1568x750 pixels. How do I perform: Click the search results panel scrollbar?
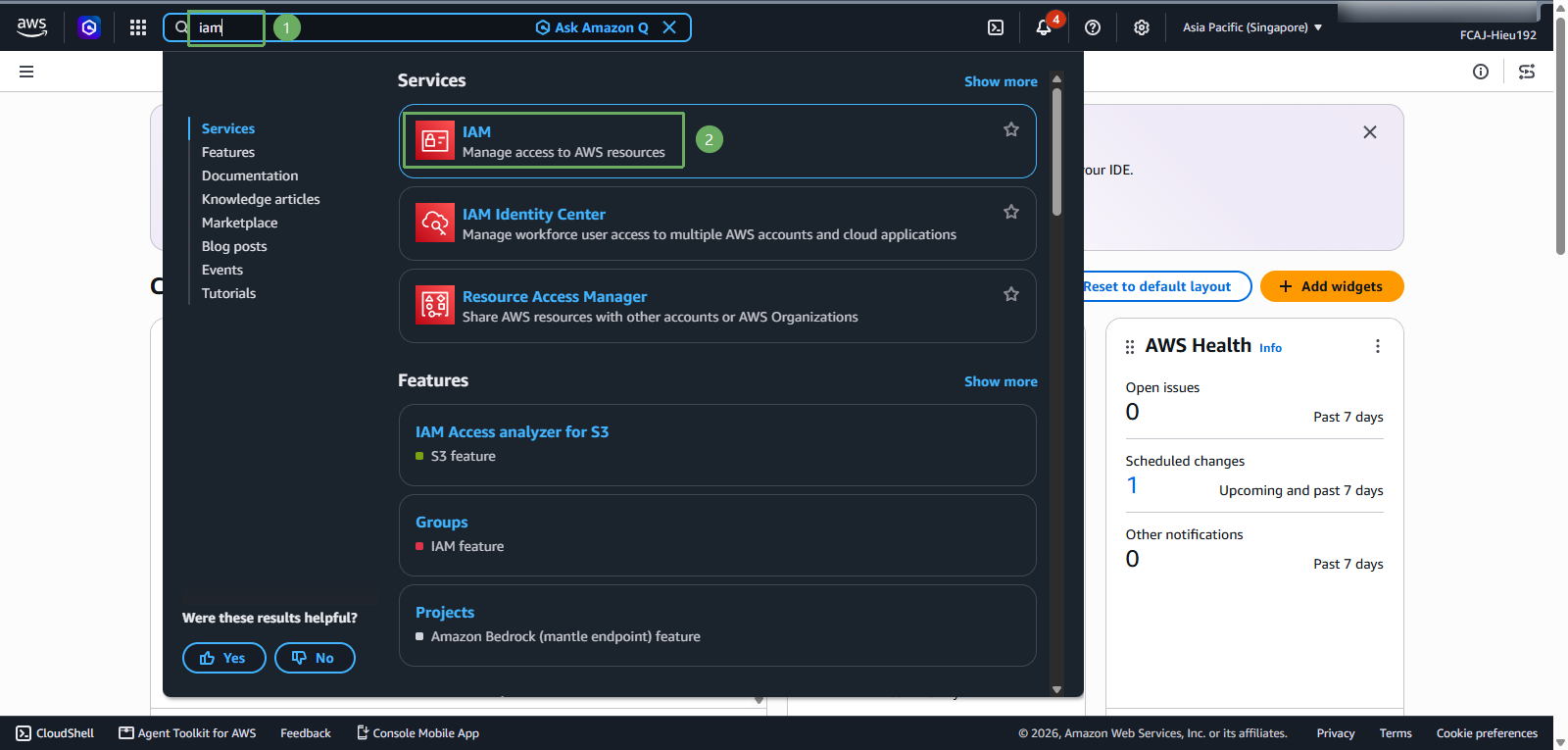tap(1056, 151)
